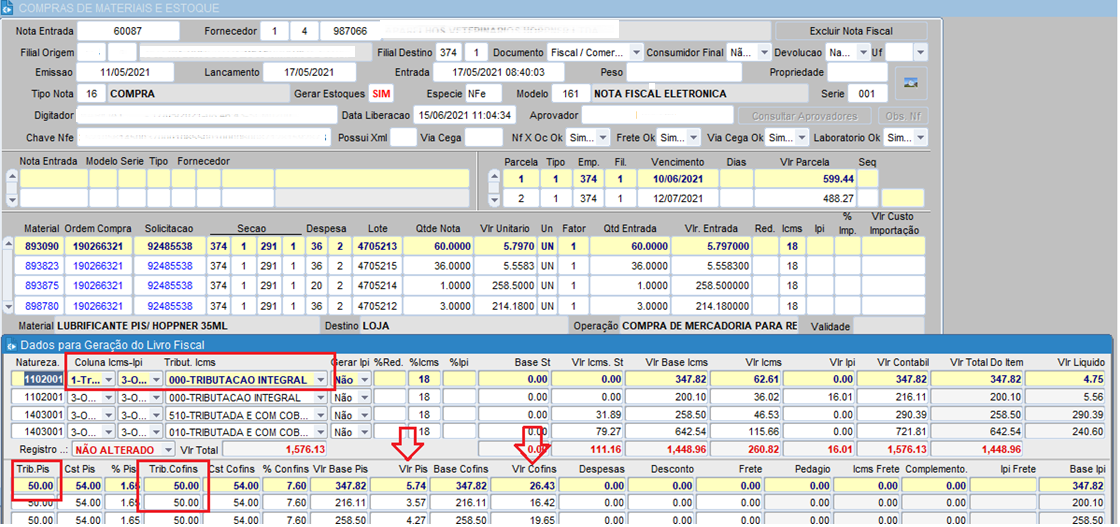Click the Lancamento date field
This screenshot has height=527, width=1120.
309,72
